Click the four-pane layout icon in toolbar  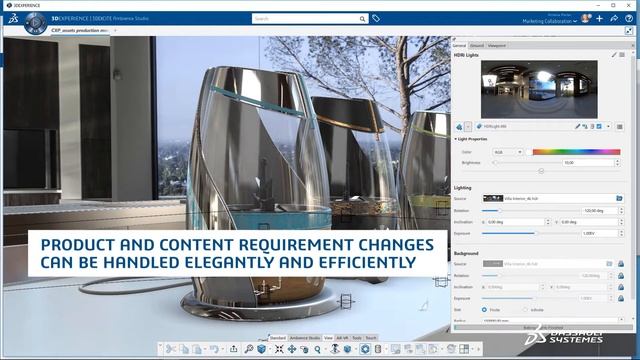point(464,349)
